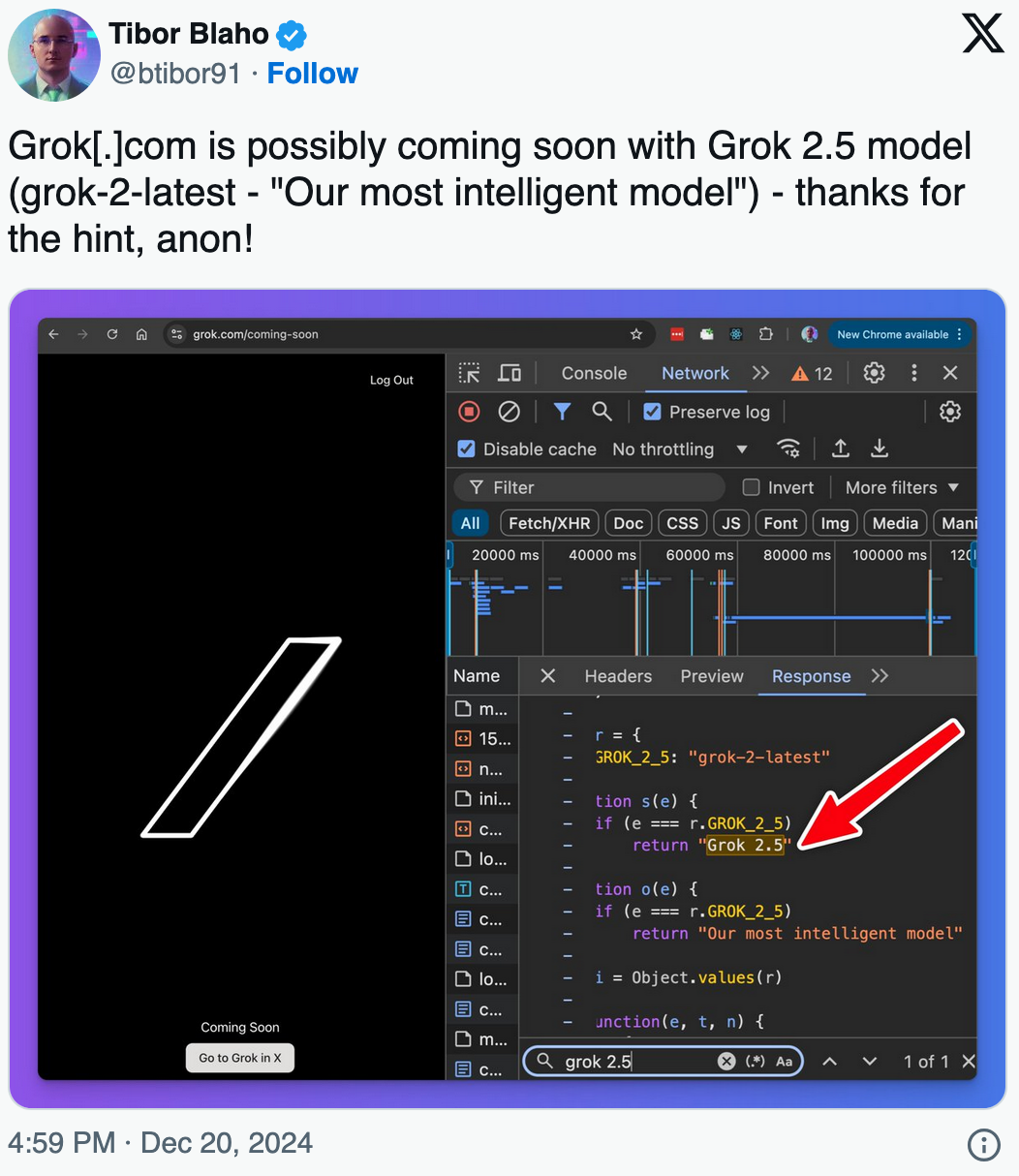Toggle device toolbar icon in DevTools
The image size is (1019, 1176).
(x=509, y=373)
